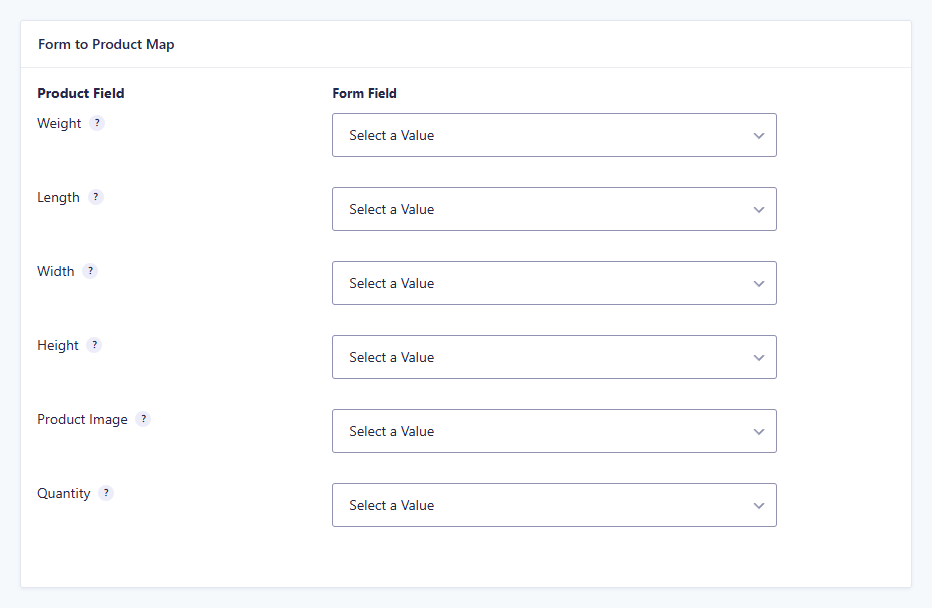Click the Quantity field label
This screenshot has width=932, height=608.
tap(64, 493)
